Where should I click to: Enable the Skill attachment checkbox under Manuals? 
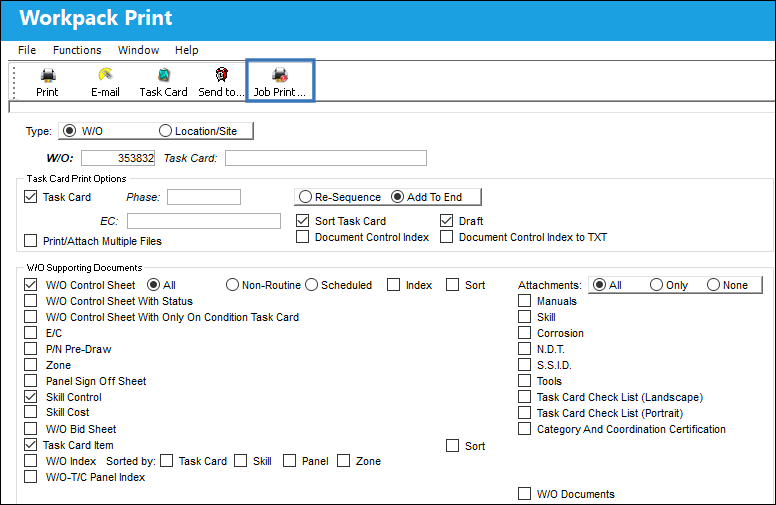[525, 316]
